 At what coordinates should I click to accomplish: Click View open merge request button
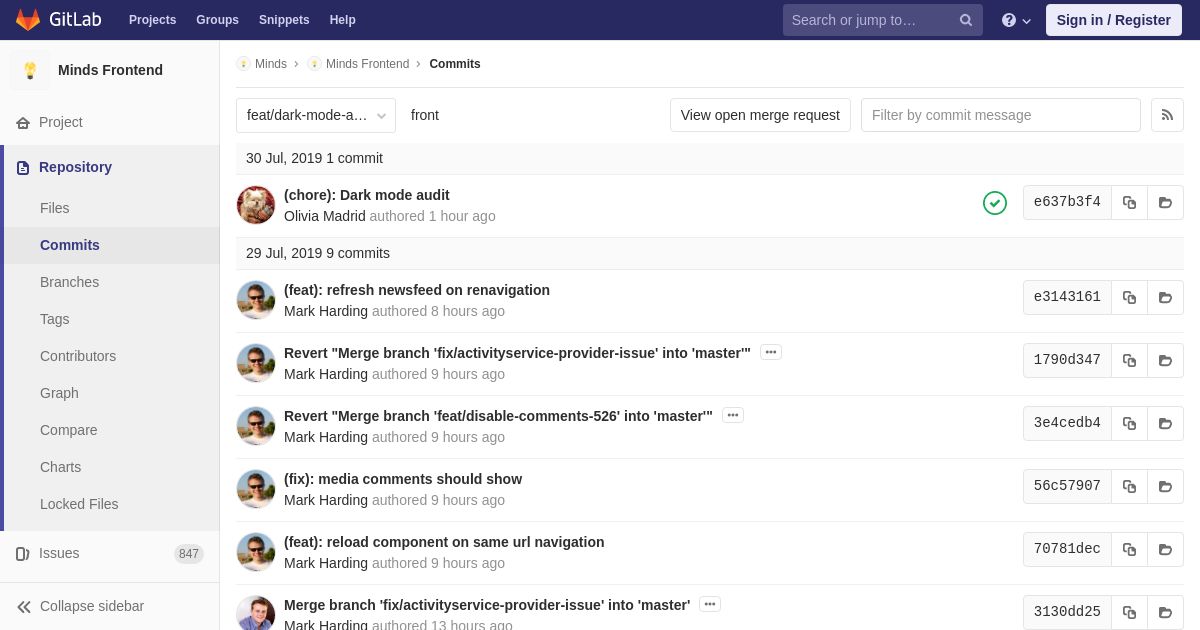(x=760, y=115)
